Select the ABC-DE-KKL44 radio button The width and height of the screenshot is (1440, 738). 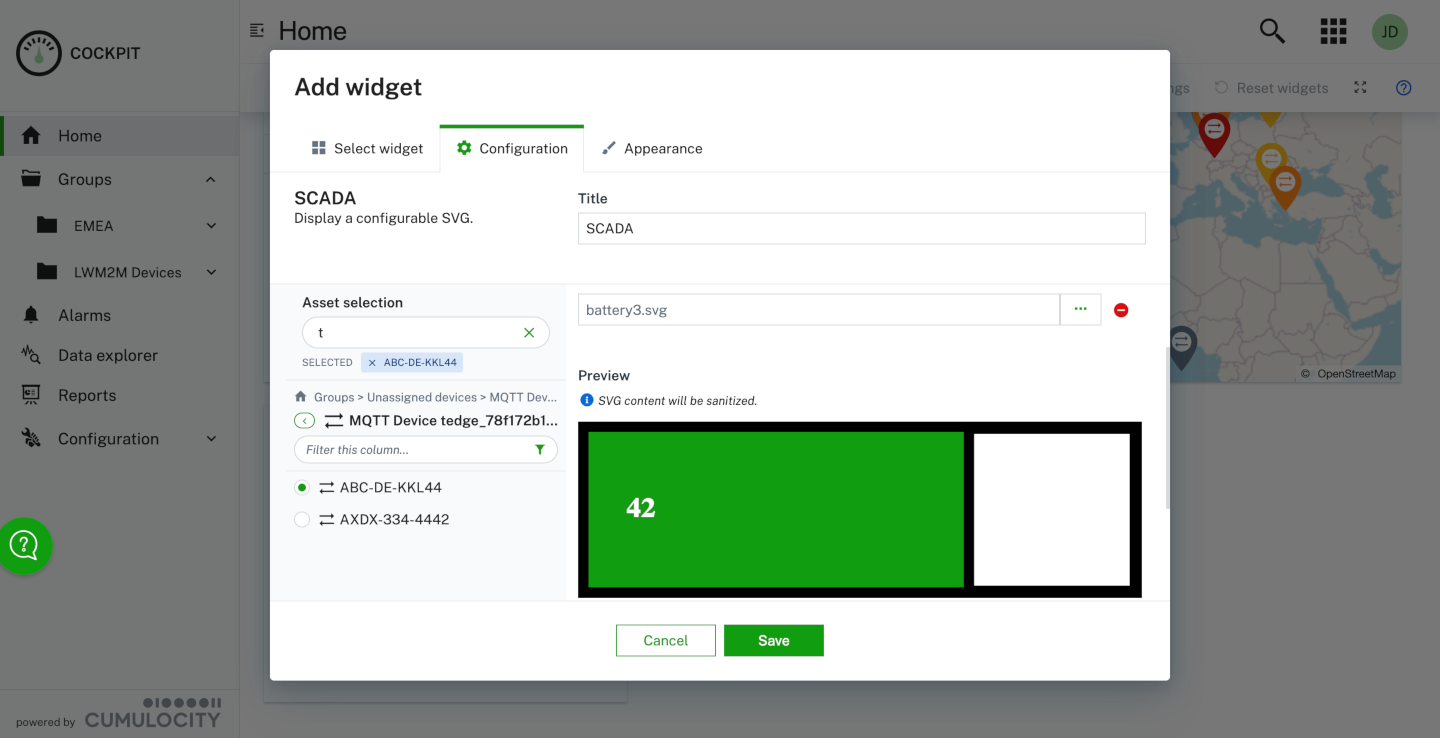tap(302, 488)
